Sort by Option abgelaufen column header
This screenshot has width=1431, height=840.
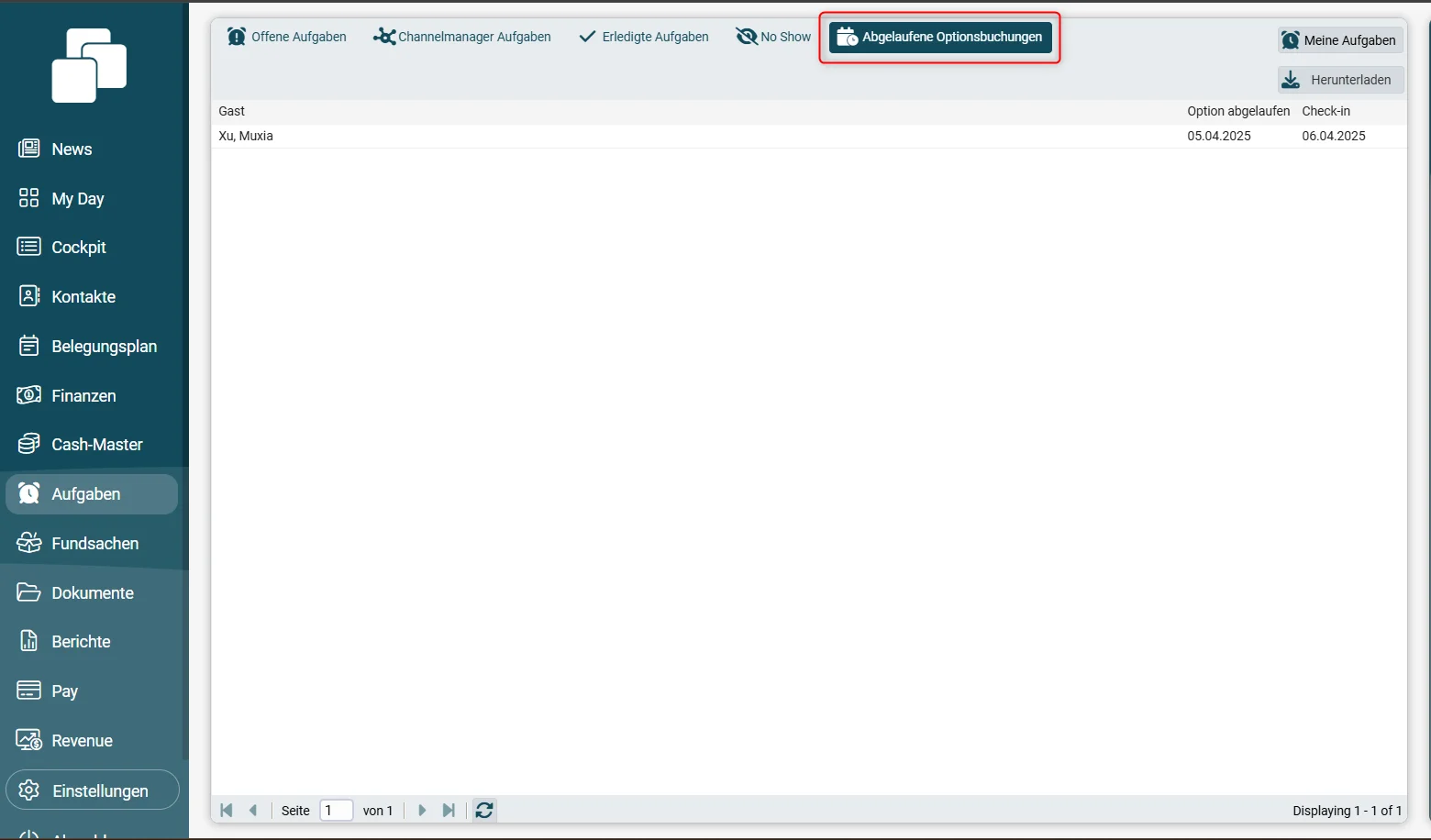pos(1238,111)
